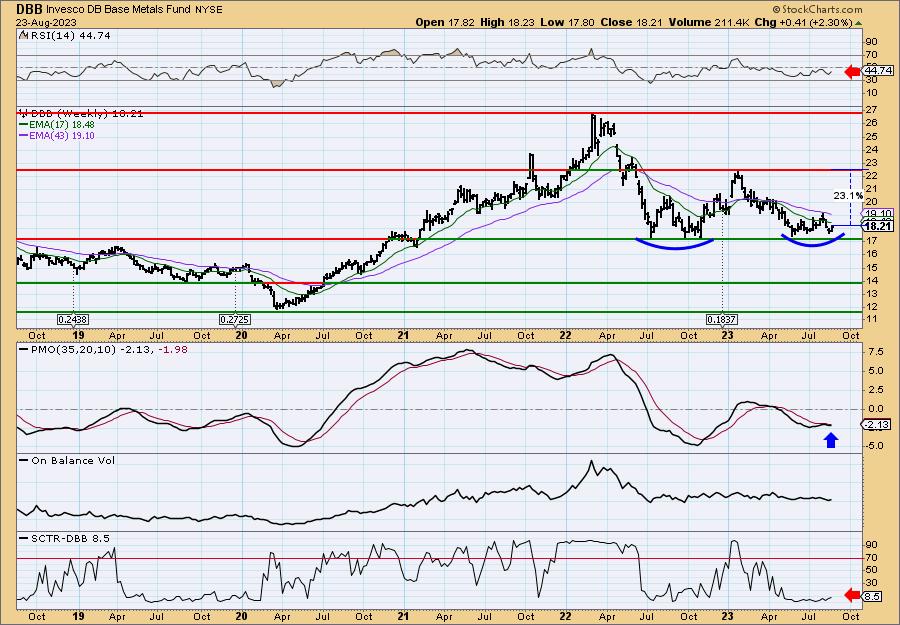900x625 pixels.
Task: Click the green up-triangle beside Chg
Action: point(859,23)
